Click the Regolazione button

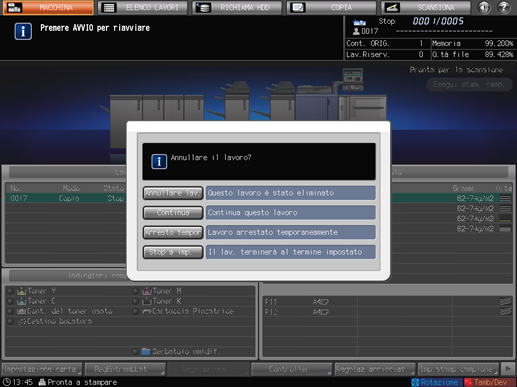coord(208,369)
